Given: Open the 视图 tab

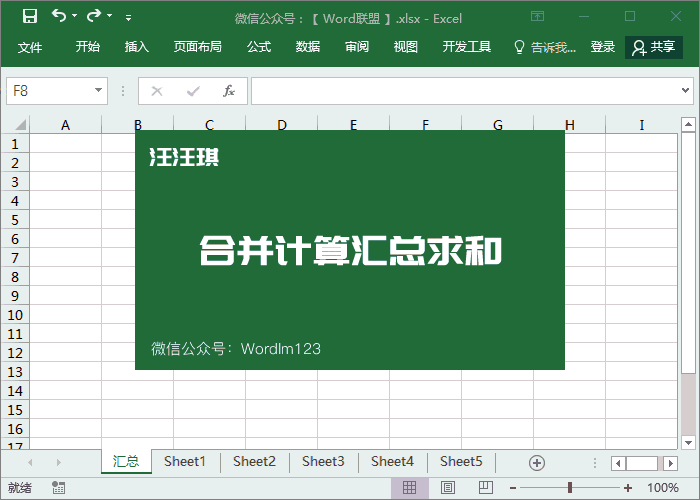Looking at the screenshot, I should [405, 46].
